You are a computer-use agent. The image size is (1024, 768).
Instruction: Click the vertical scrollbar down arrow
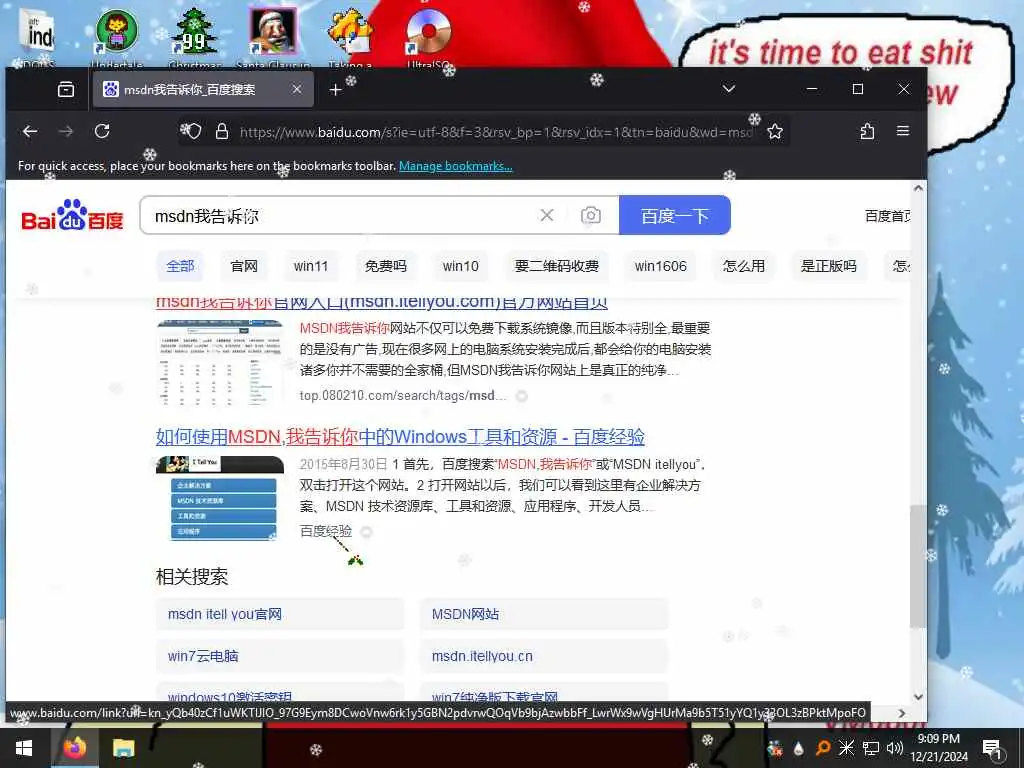click(918, 697)
